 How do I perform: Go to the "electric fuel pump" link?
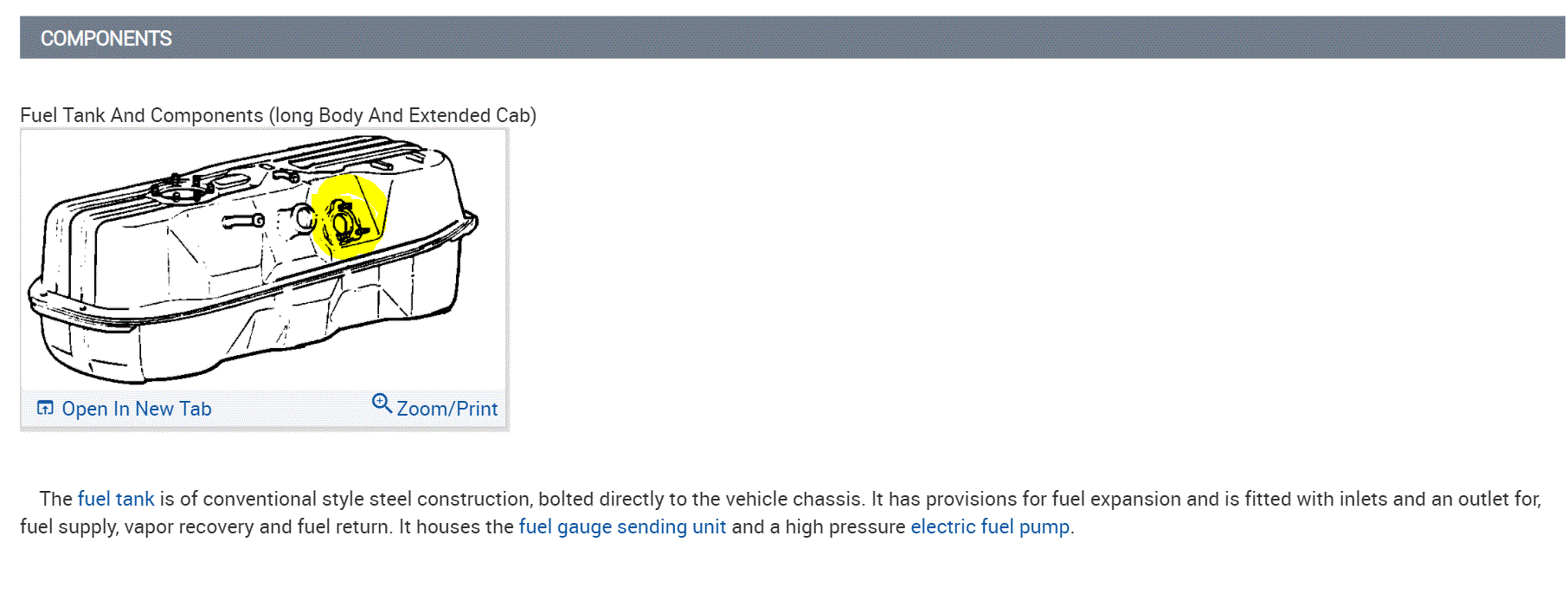point(990,526)
